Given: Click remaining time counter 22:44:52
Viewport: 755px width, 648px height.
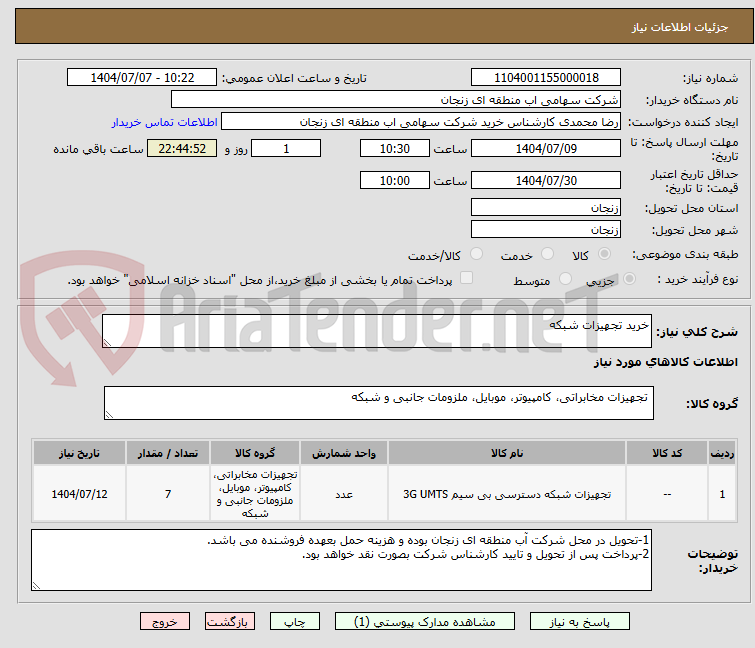Looking at the screenshot, I should point(182,148).
